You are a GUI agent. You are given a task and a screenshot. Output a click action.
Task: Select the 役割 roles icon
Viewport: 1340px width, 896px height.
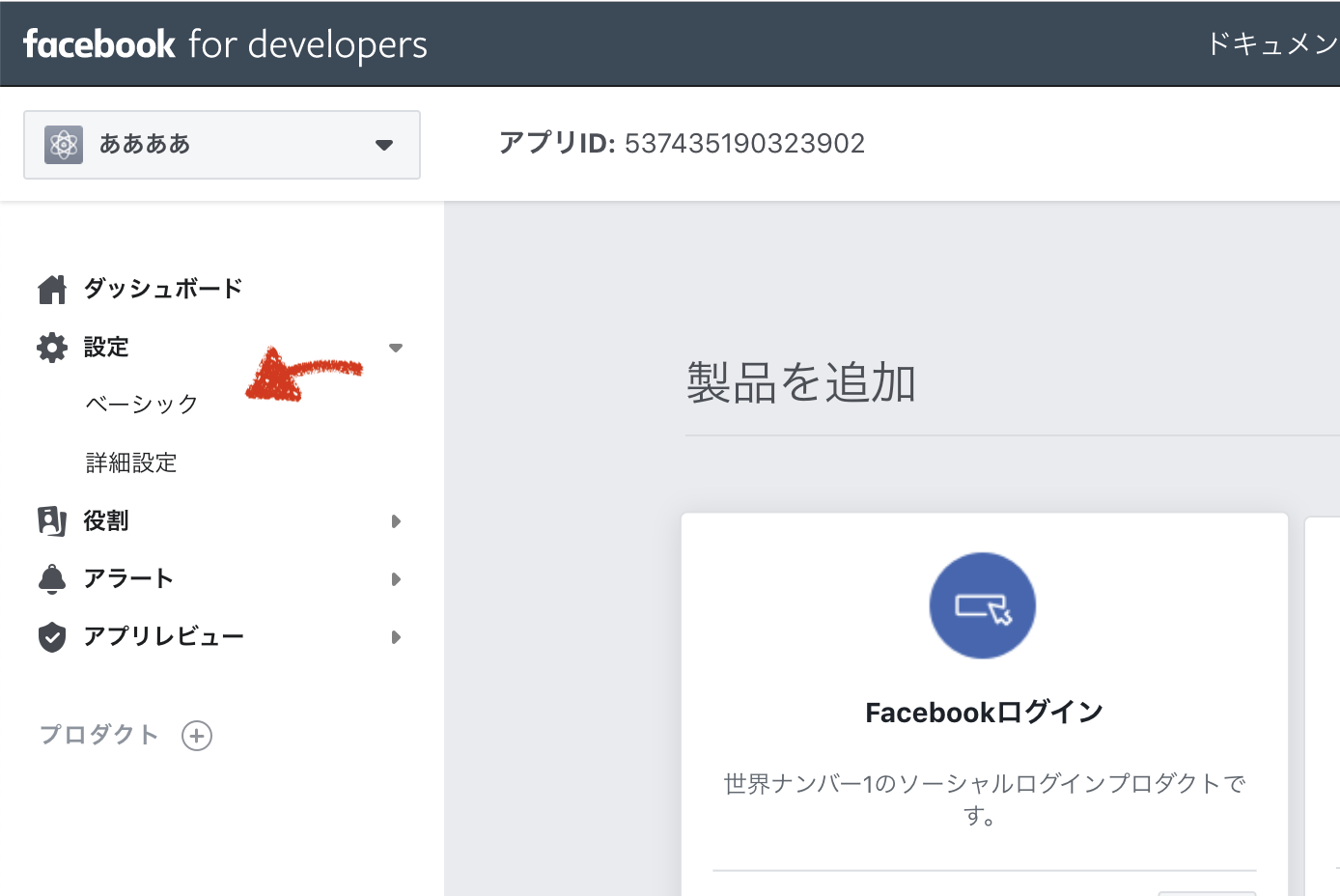point(51,519)
